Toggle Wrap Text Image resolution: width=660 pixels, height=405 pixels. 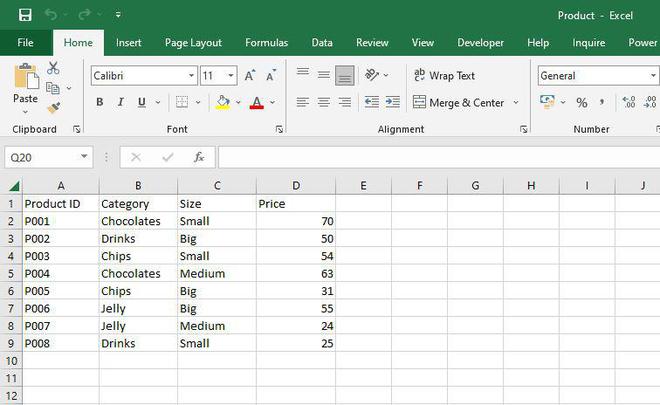point(444,76)
